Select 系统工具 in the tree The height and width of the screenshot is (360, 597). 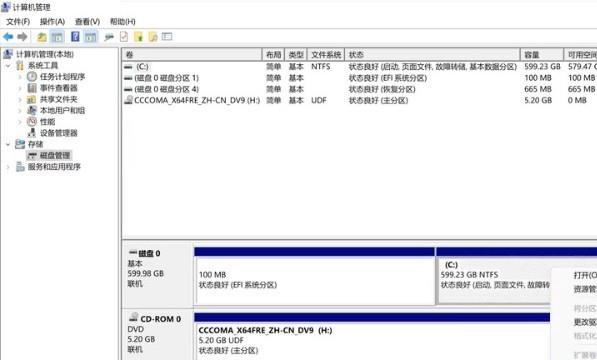pyautogui.click(x=43, y=65)
